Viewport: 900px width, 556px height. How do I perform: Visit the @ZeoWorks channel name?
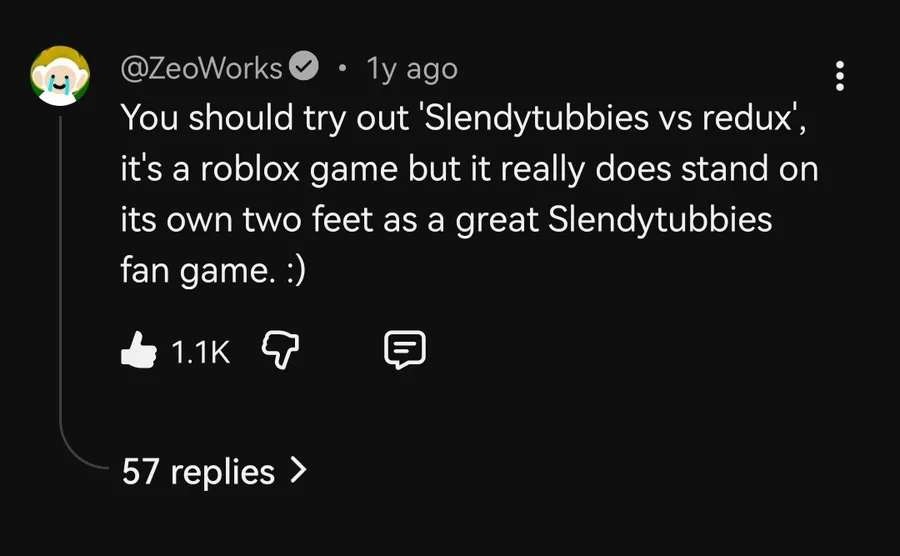[202, 68]
